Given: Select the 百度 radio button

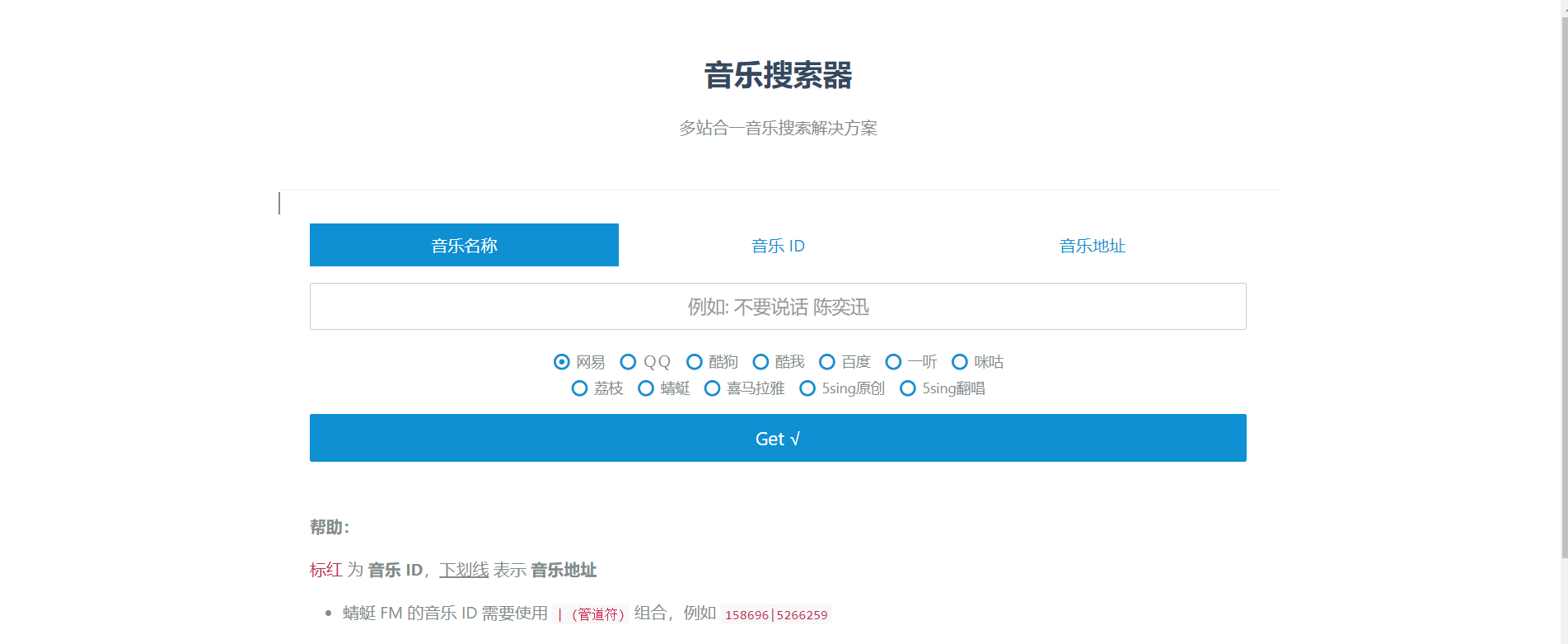Looking at the screenshot, I should [827, 362].
